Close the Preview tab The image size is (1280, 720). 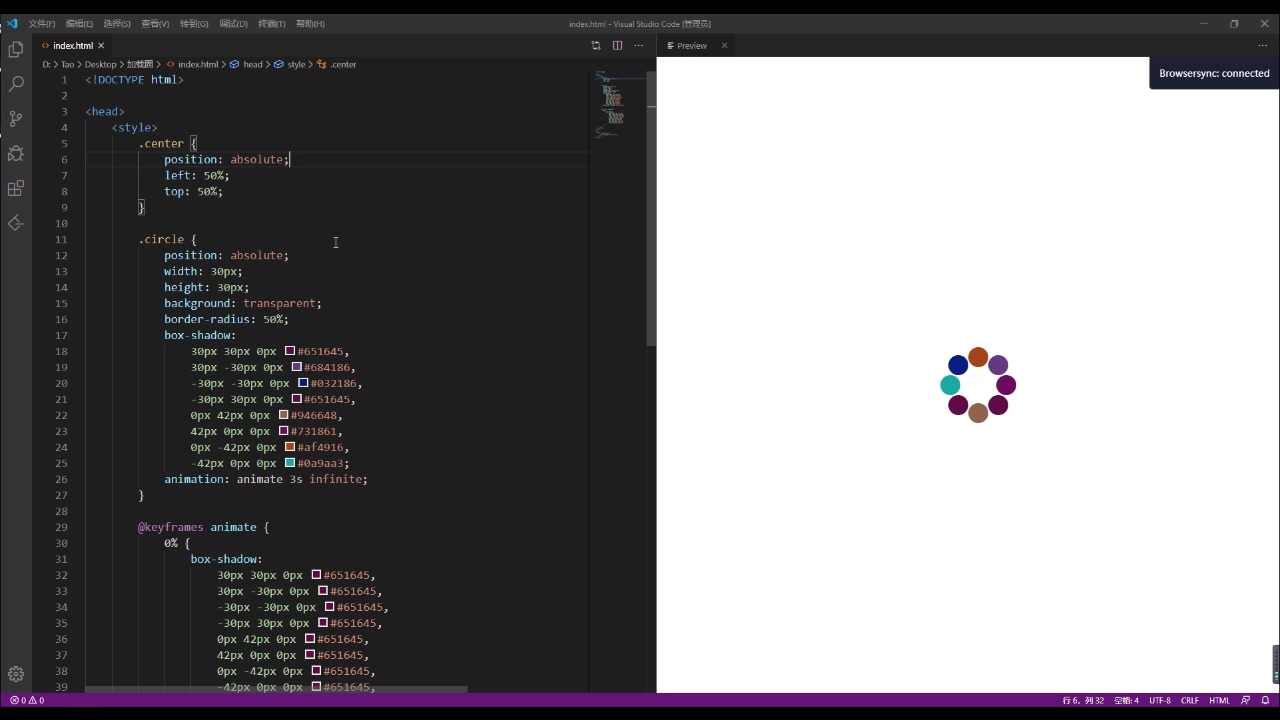click(x=724, y=45)
